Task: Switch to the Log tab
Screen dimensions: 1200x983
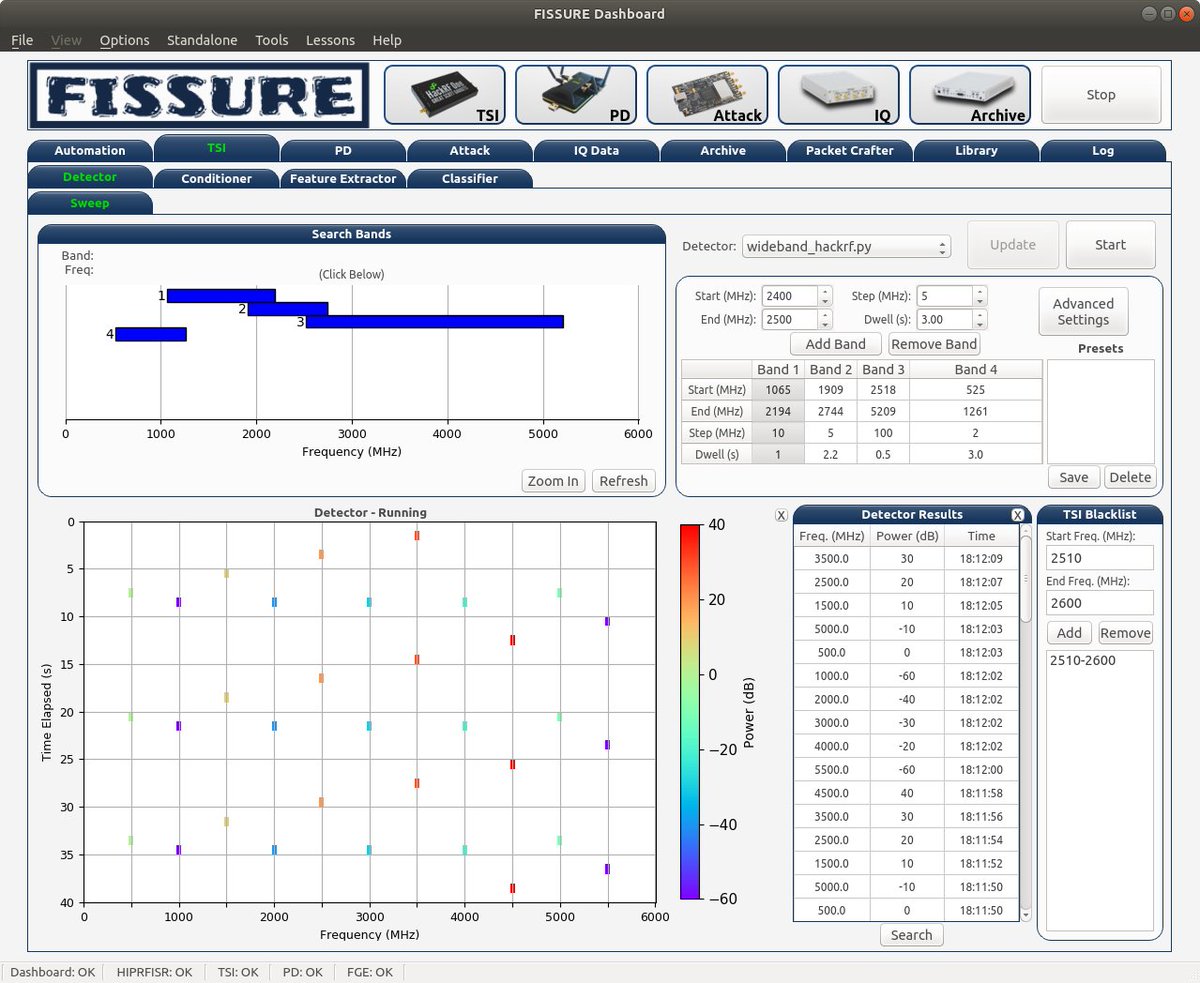Action: 1103,151
